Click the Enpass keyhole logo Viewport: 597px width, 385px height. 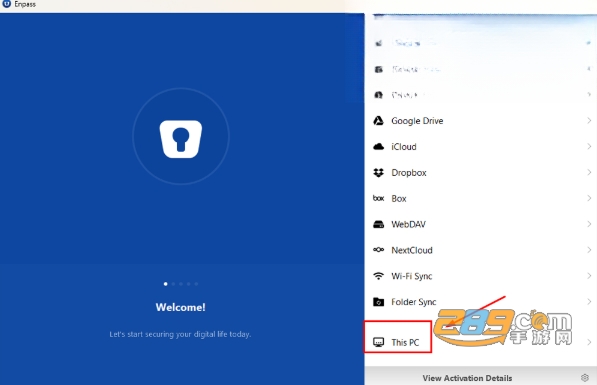(180, 139)
